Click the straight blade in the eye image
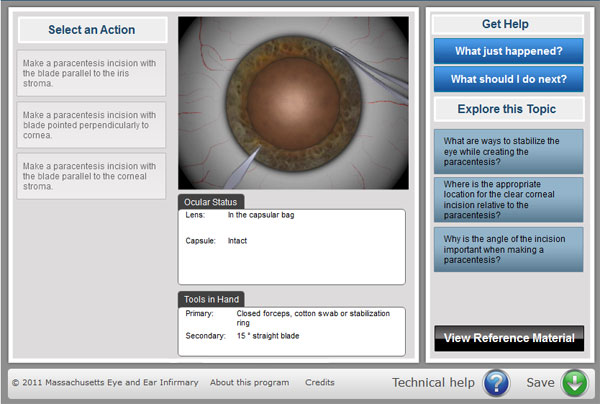The height and width of the screenshot is (404, 600). pos(242,168)
